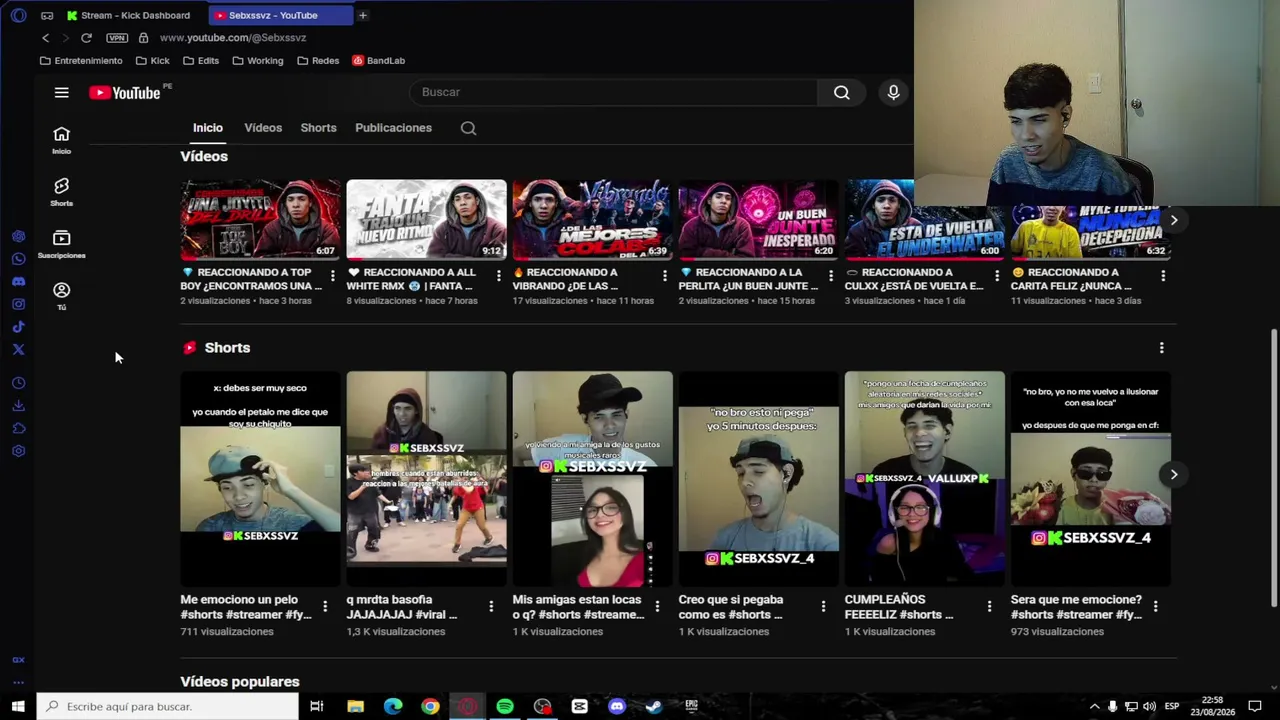This screenshot has width=1280, height=720.
Task: Open Spotify from the taskbar
Action: [505, 707]
